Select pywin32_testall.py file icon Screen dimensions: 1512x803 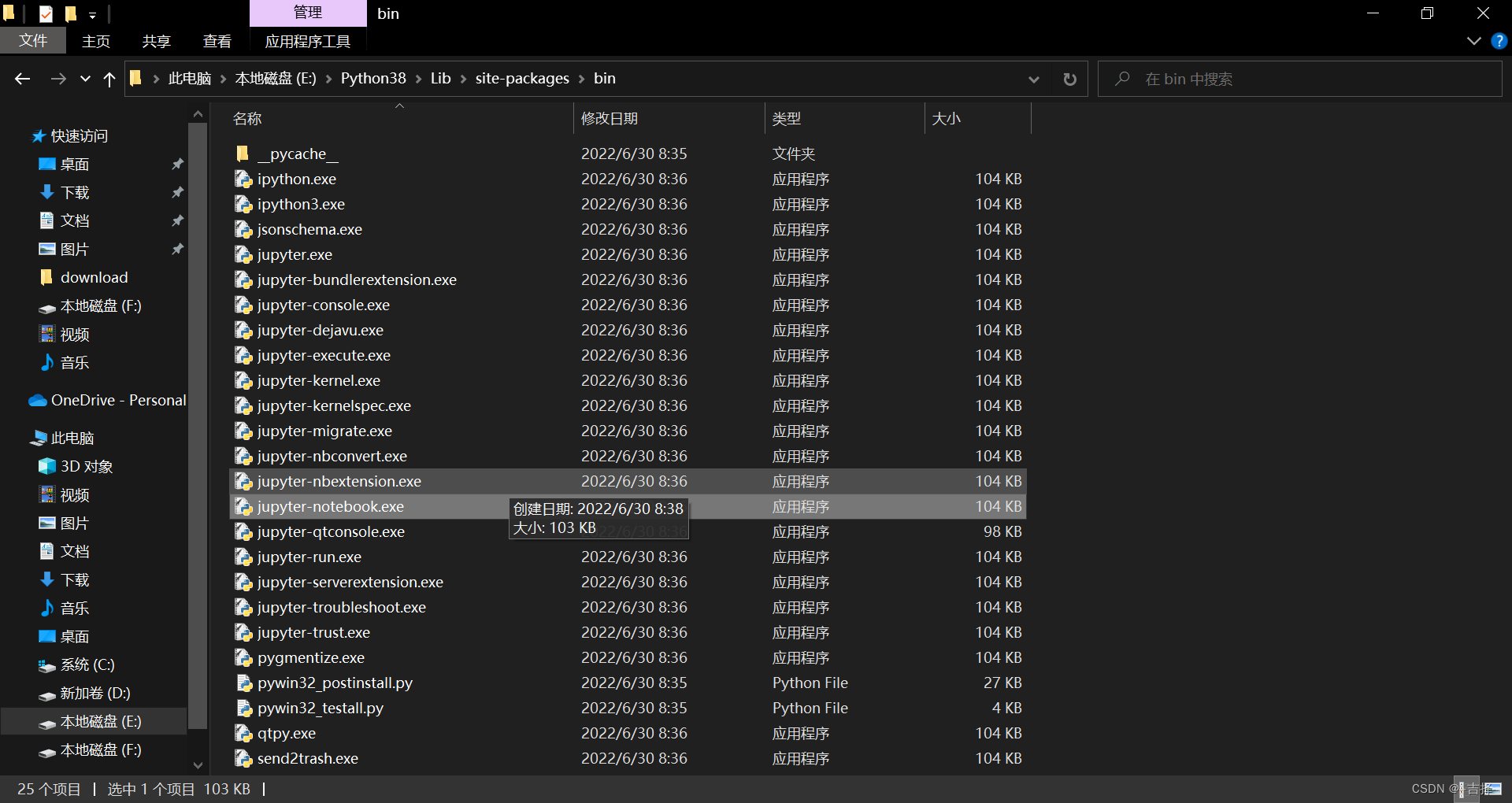coord(244,708)
